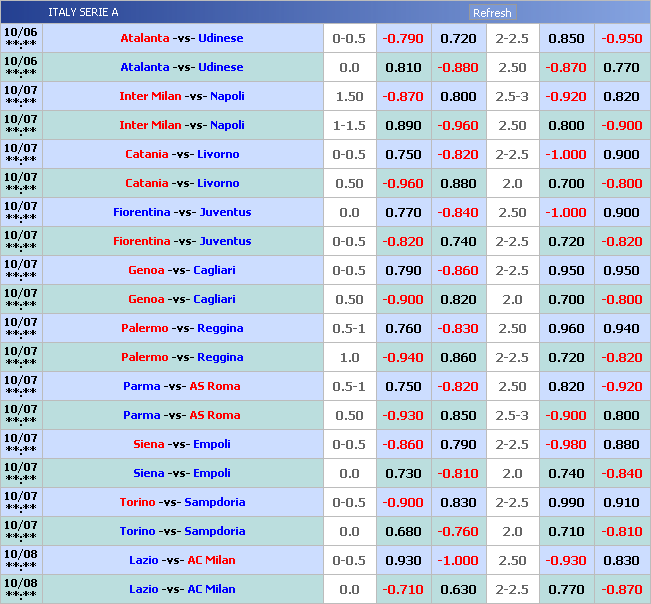
Task: Click 0.680 odds for Torino vs Sampdoria
Action: coord(403,532)
